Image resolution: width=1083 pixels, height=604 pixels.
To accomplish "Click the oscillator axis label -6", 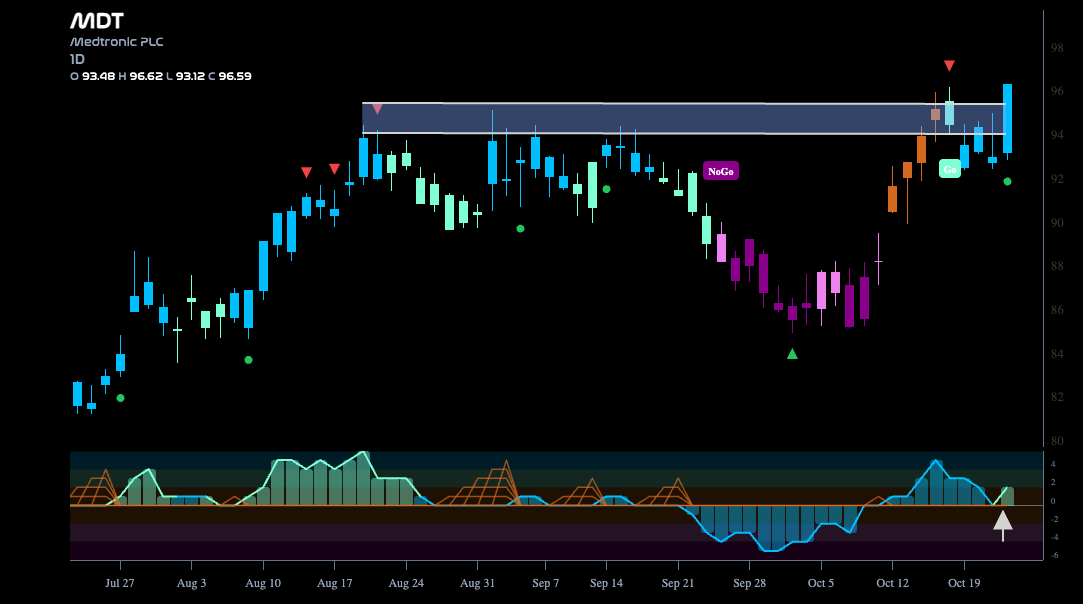I will coord(1054,555).
